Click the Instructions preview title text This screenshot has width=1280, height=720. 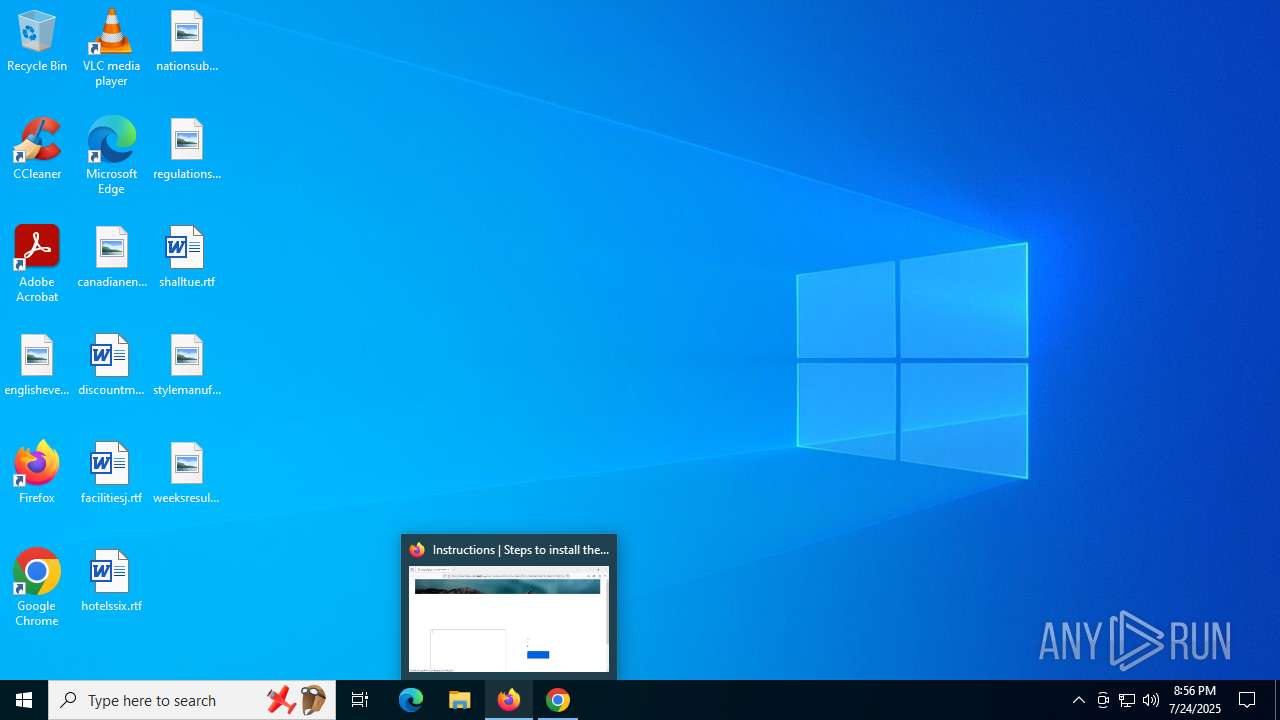pyautogui.click(x=520, y=550)
